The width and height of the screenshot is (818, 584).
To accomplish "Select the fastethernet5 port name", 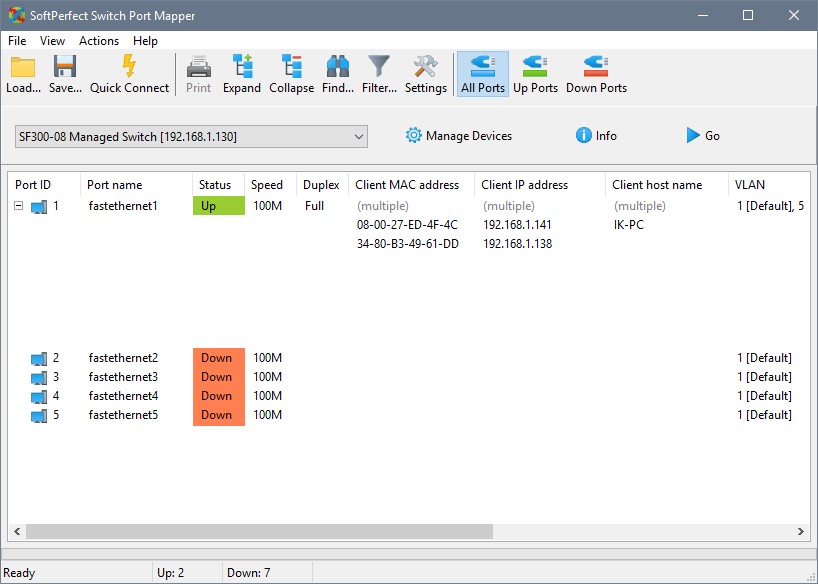I will click(x=123, y=415).
